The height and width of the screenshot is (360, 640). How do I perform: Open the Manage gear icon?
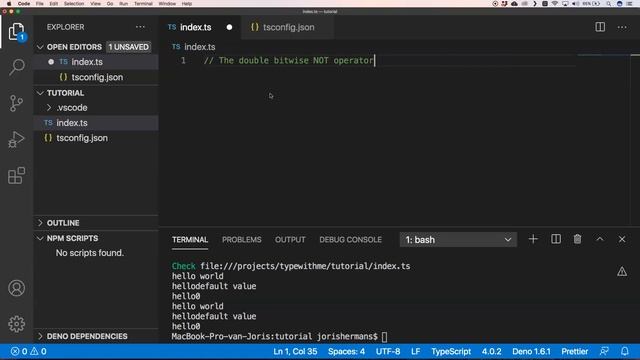16,324
